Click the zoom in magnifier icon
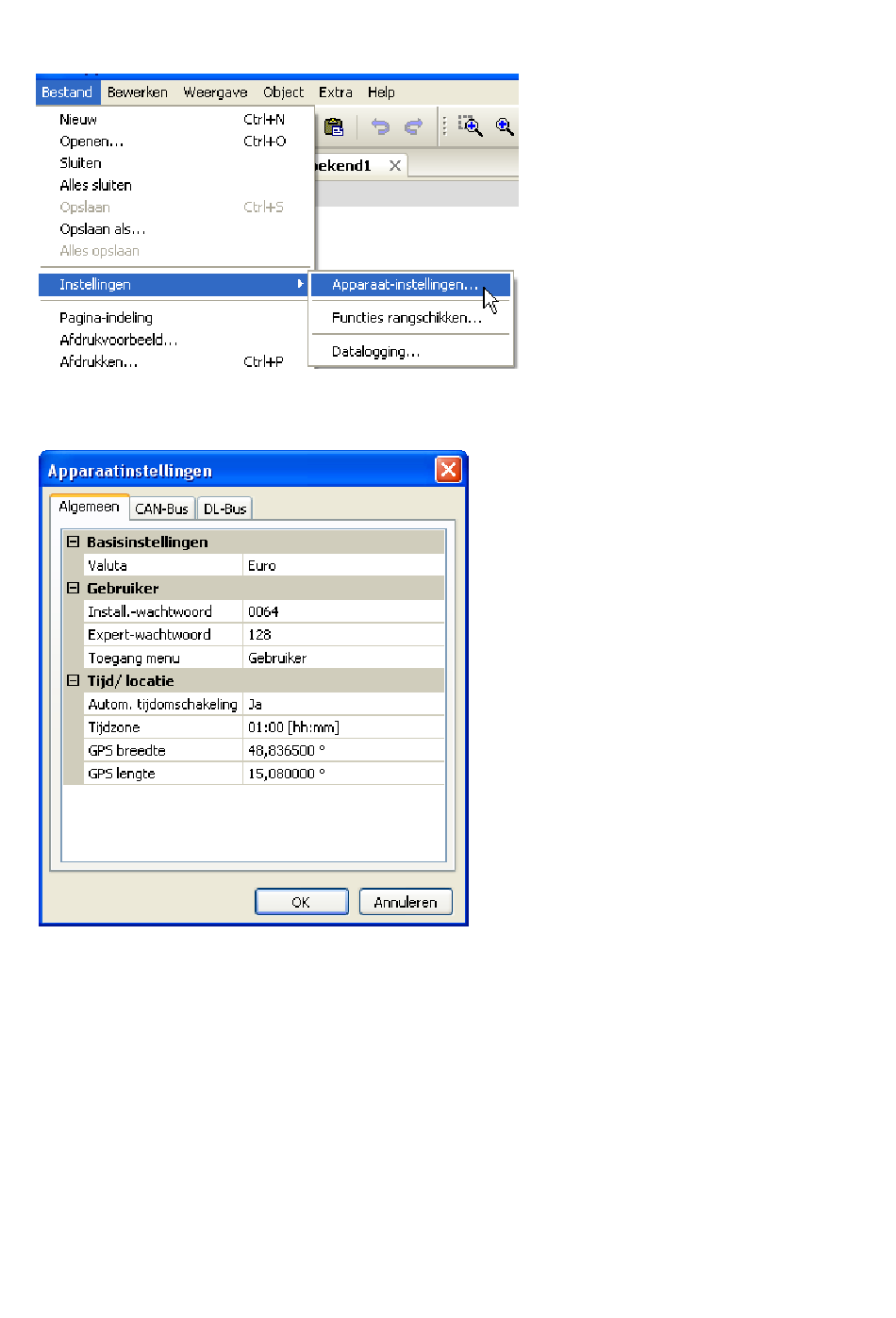 point(505,126)
